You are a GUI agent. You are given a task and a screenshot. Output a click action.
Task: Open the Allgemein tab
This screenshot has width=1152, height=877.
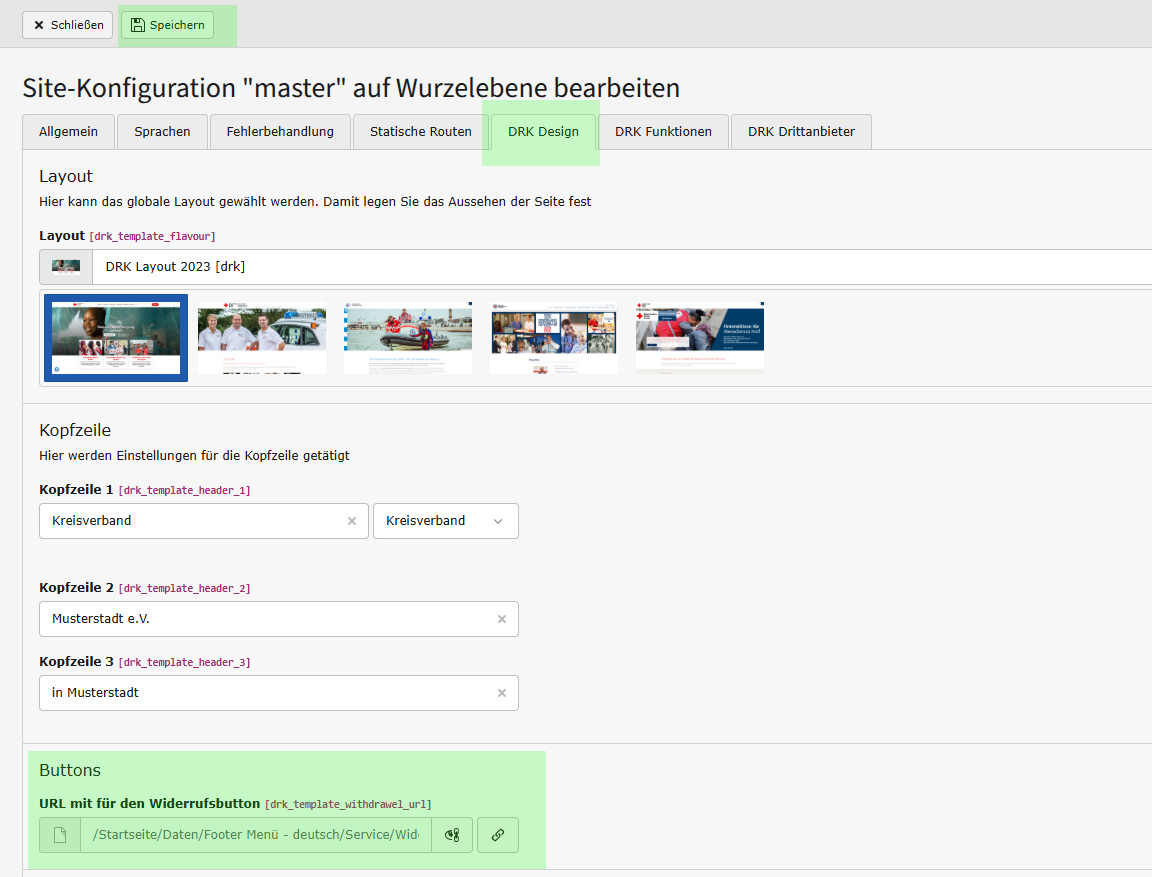(68, 131)
